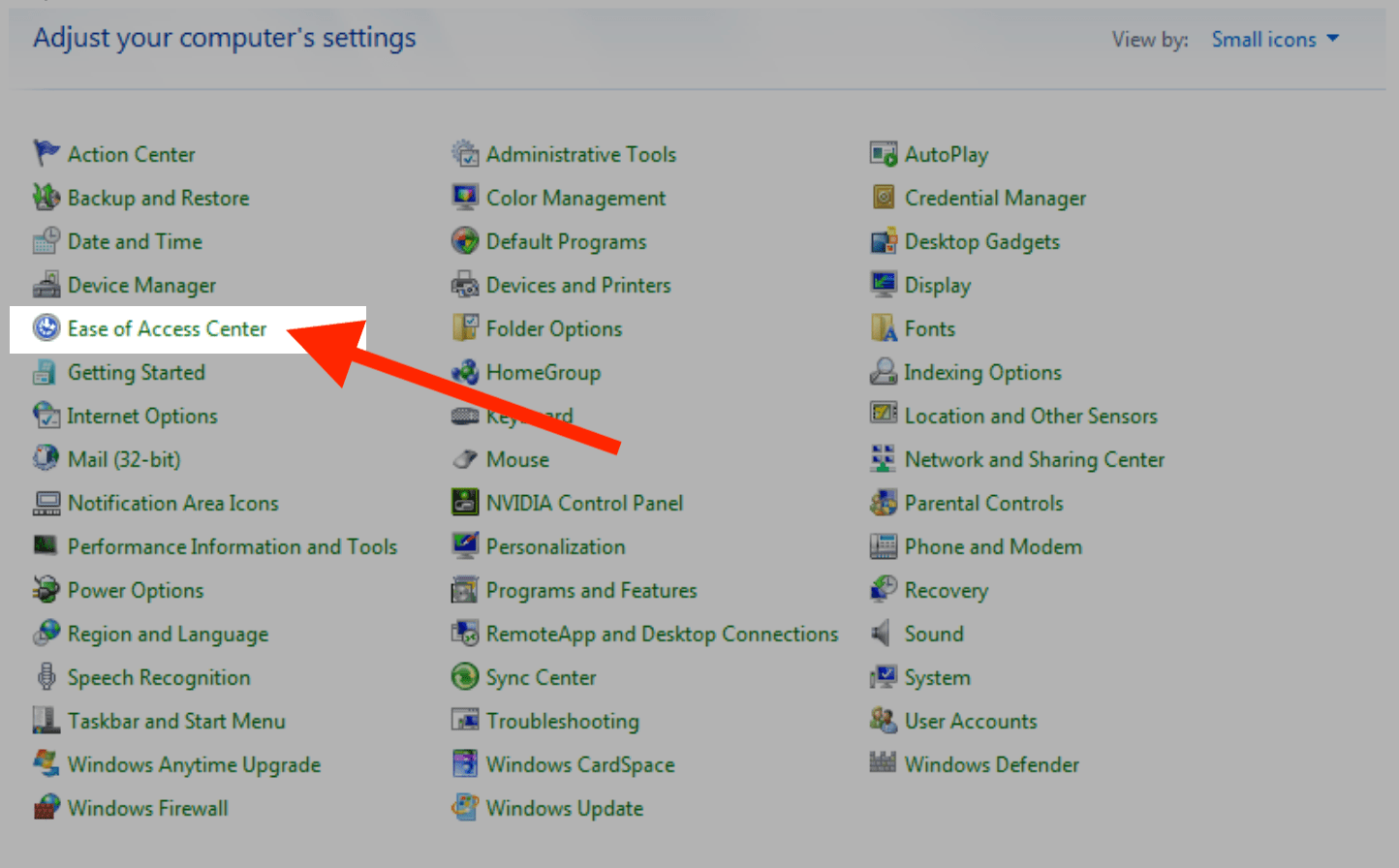Click the Date and Time clock icon
This screenshot has height=868, width=1399.
tap(46, 240)
